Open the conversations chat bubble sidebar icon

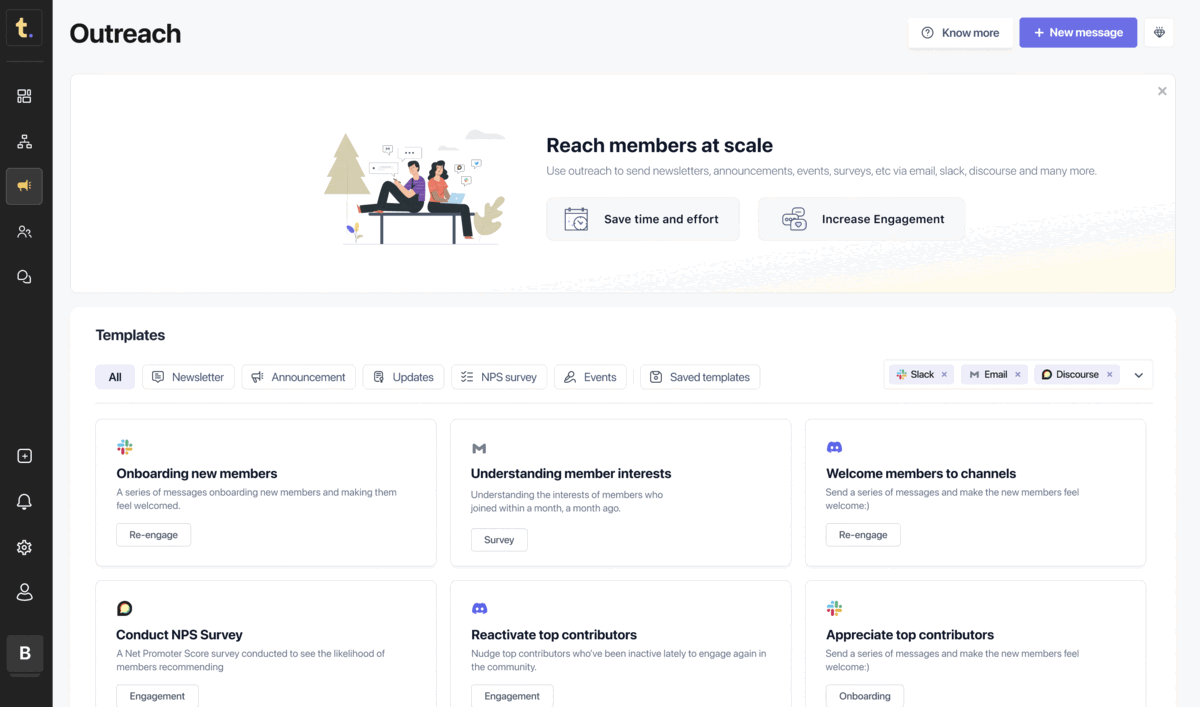(24, 277)
